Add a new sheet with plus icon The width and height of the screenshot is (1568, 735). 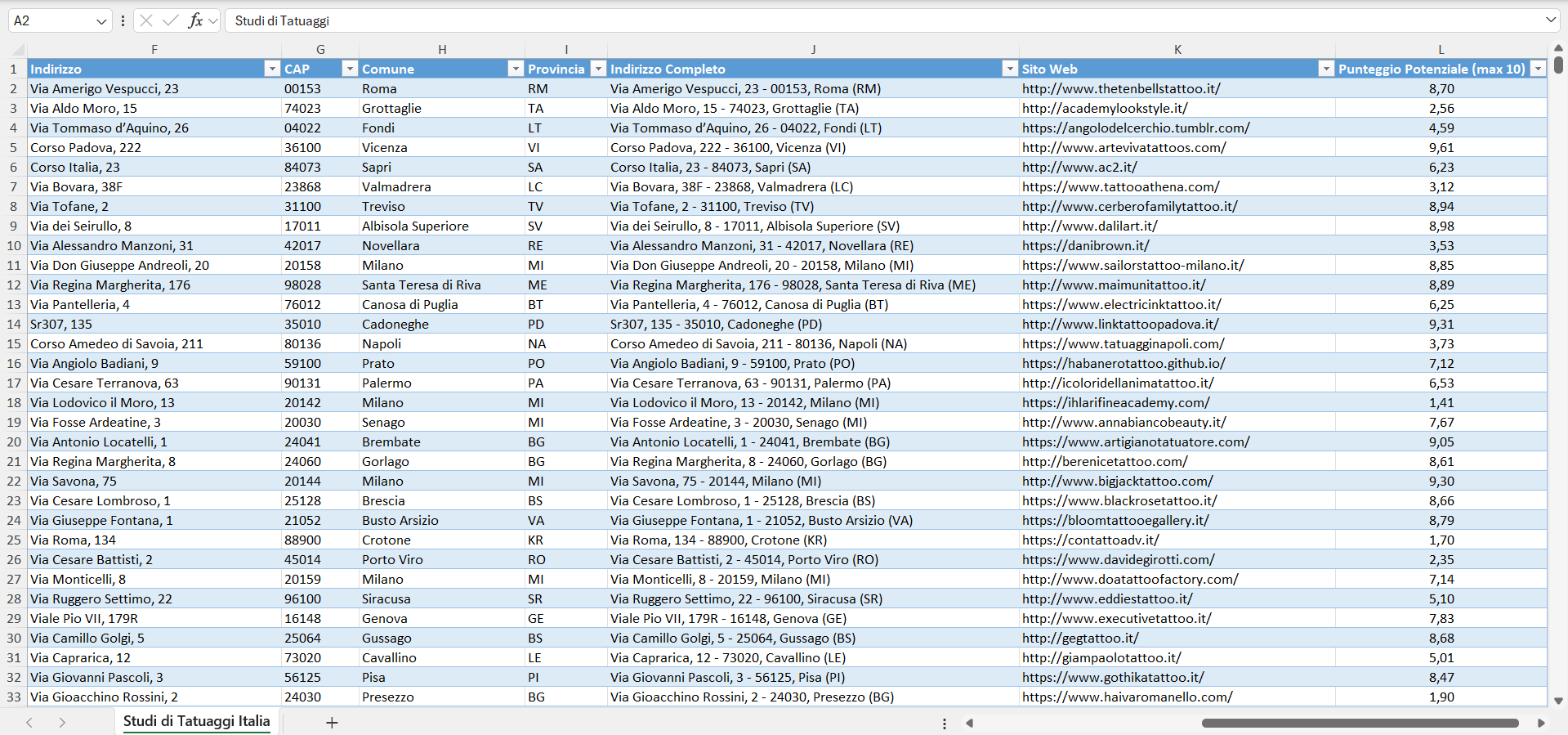click(332, 723)
